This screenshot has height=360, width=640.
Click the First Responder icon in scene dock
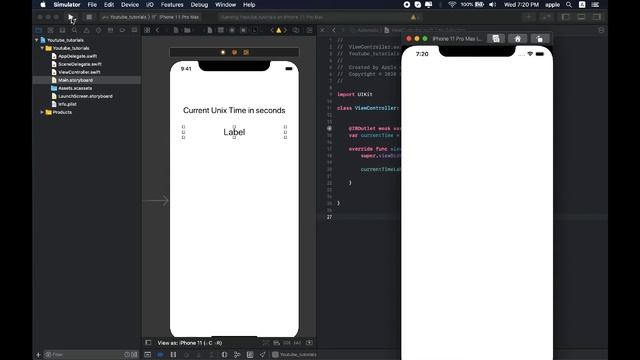click(234, 52)
